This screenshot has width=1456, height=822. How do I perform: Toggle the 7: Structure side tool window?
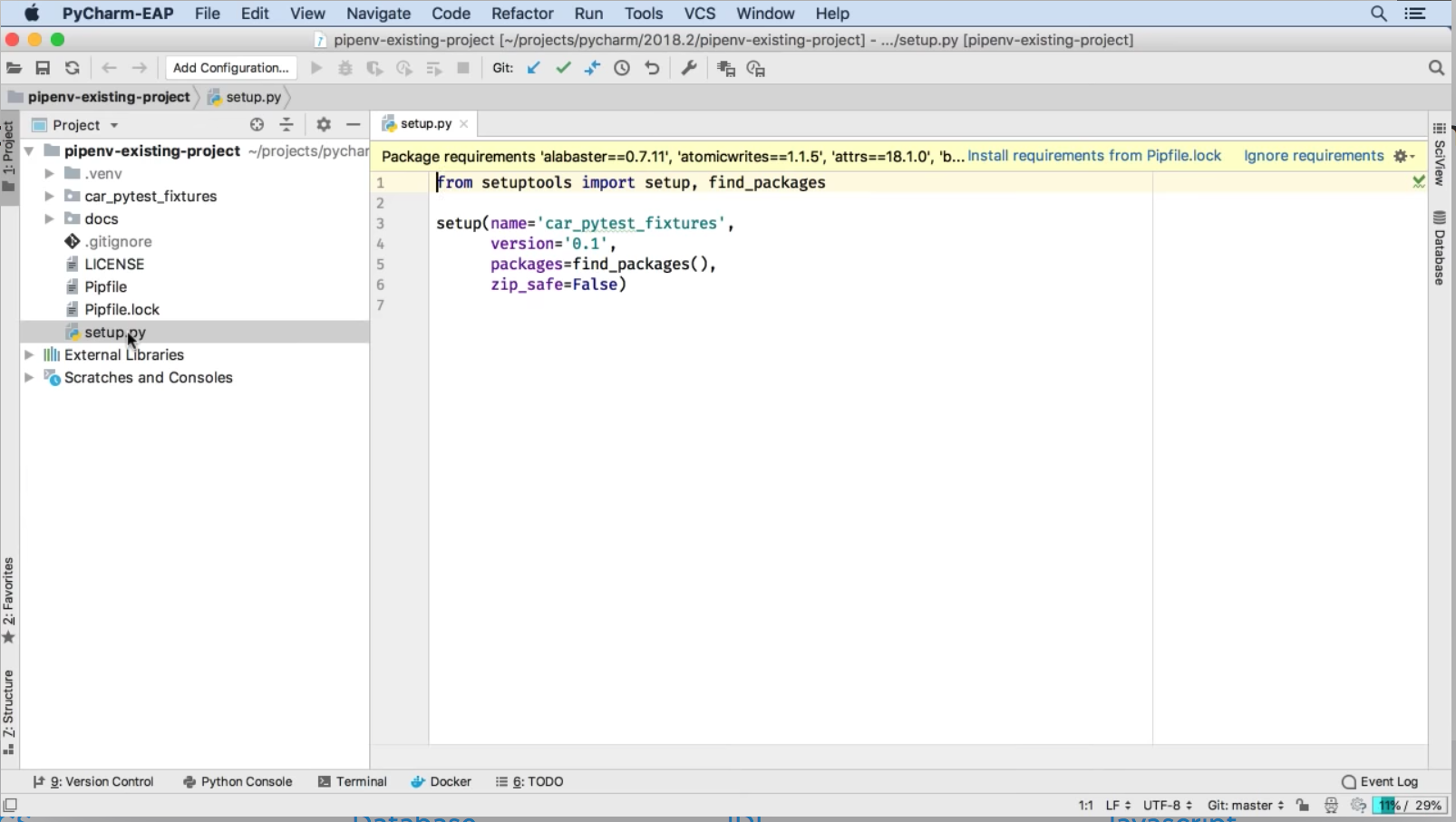pos(9,712)
